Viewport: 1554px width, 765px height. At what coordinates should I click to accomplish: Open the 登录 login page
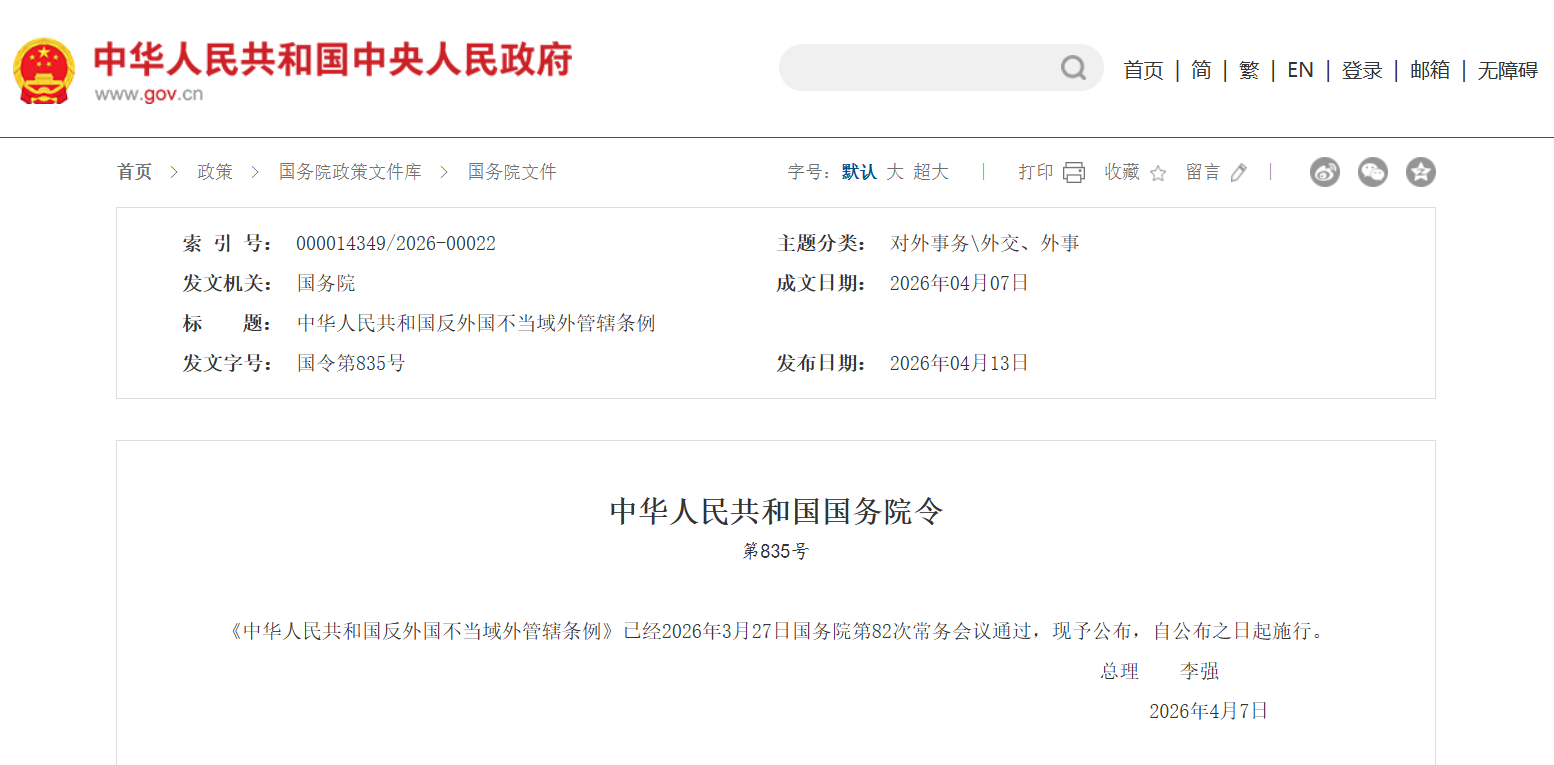click(1361, 69)
